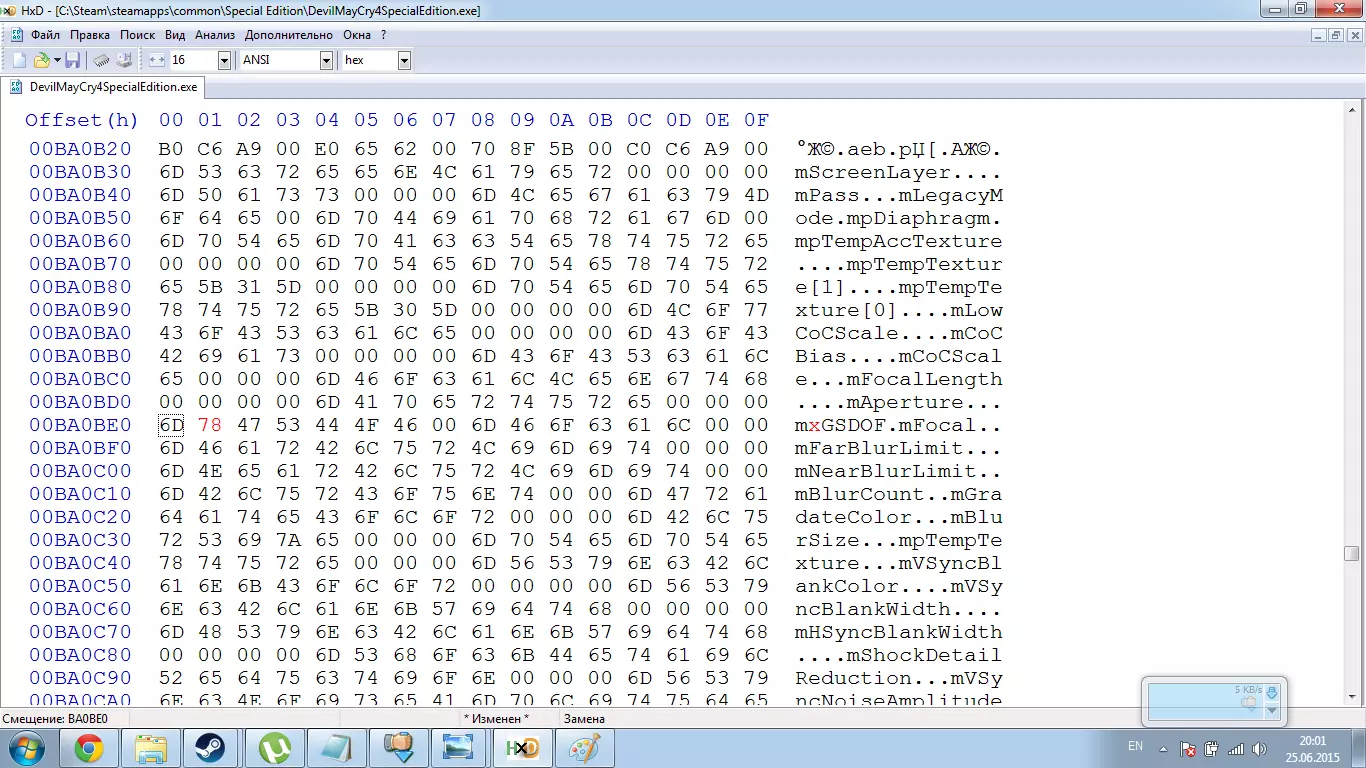1366x768 pixels.
Task: Click the Offset(h) column header
Action: [82, 120]
